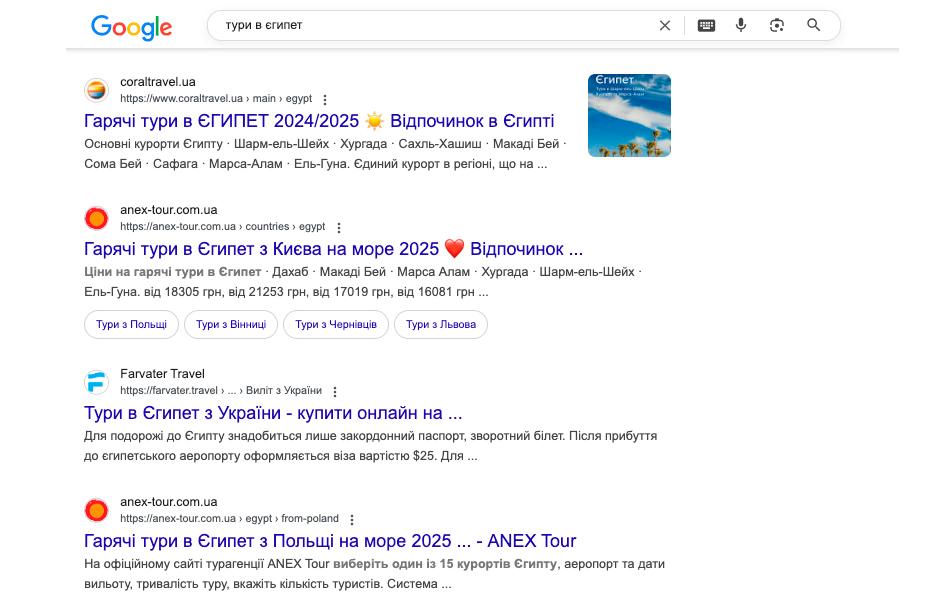Click the anex-tour.com.ua name above from-poland URL
This screenshot has height=614, width=930.
pos(168,502)
